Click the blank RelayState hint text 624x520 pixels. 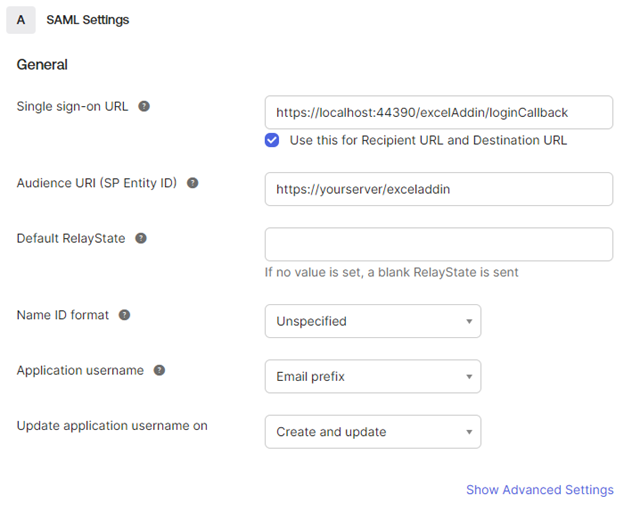point(391,272)
